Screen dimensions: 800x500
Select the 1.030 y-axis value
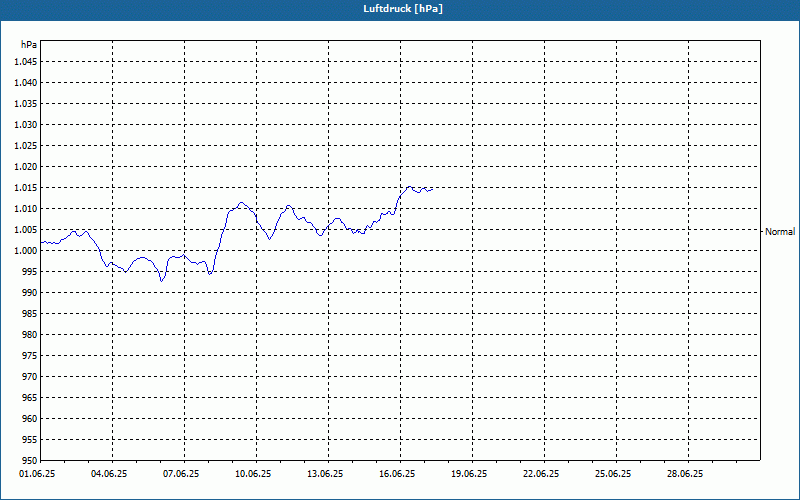pyautogui.click(x=26, y=124)
